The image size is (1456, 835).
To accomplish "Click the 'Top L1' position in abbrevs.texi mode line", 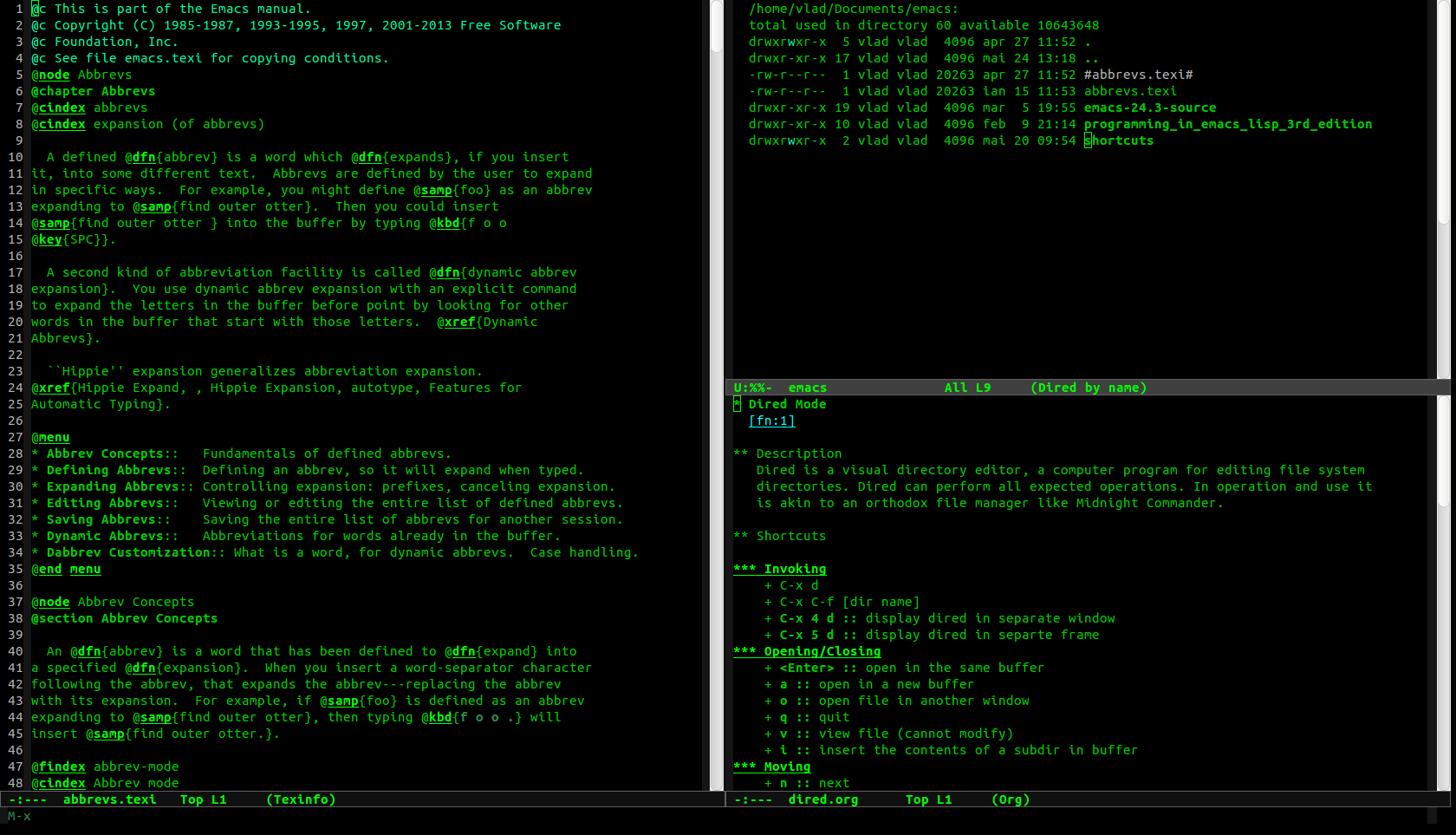I will pos(203,799).
